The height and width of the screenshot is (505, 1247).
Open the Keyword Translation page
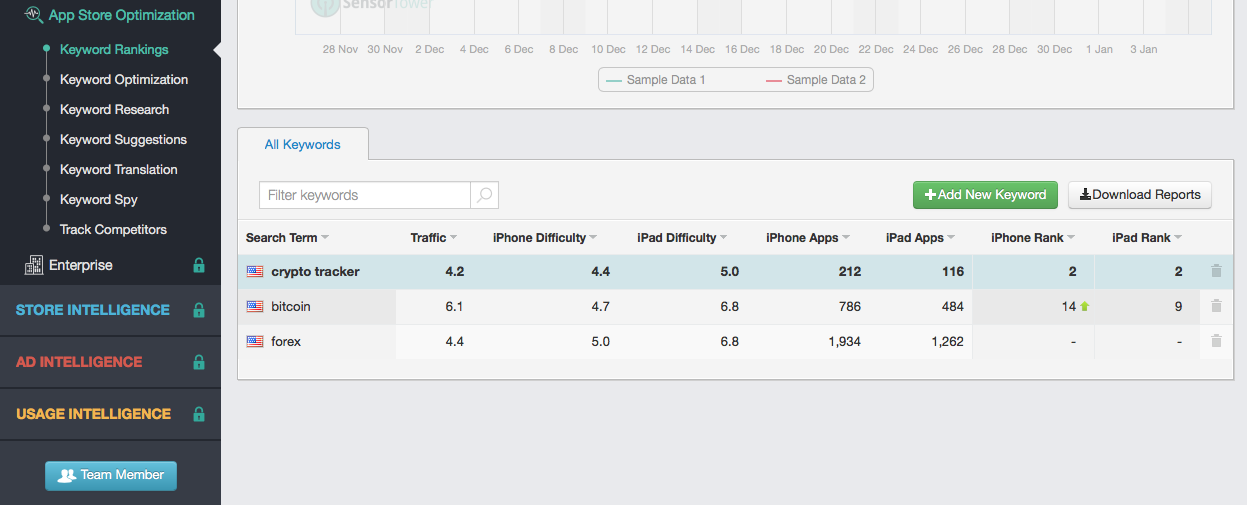(x=119, y=169)
